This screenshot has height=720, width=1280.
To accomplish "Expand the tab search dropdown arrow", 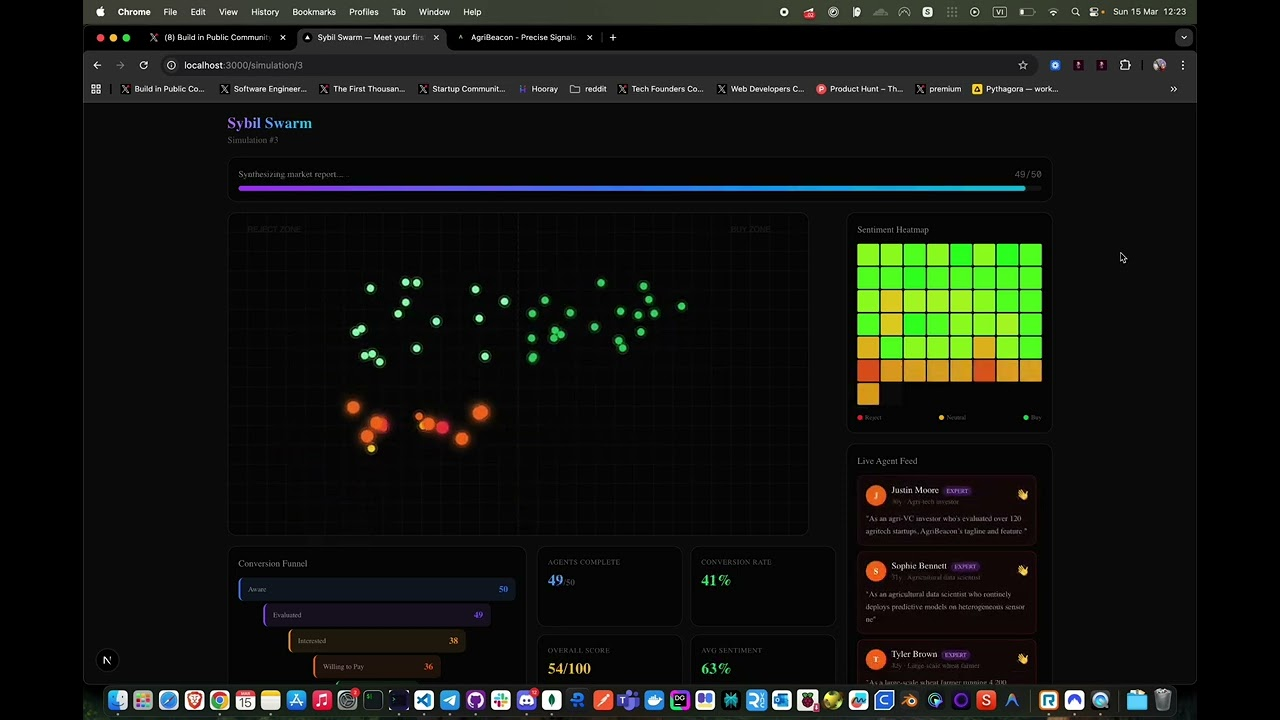I will click(x=1184, y=37).
